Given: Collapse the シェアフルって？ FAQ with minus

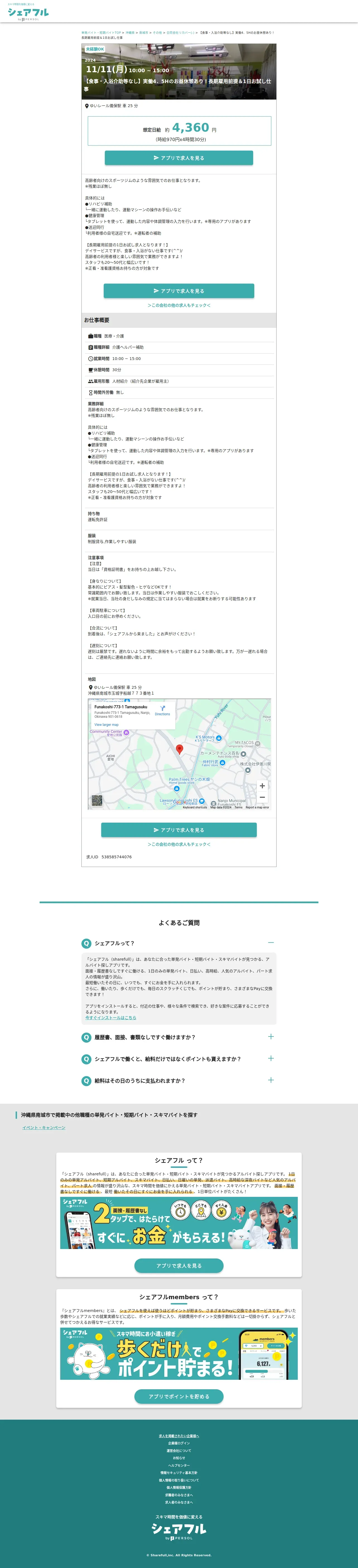Looking at the screenshot, I should click(271, 943).
